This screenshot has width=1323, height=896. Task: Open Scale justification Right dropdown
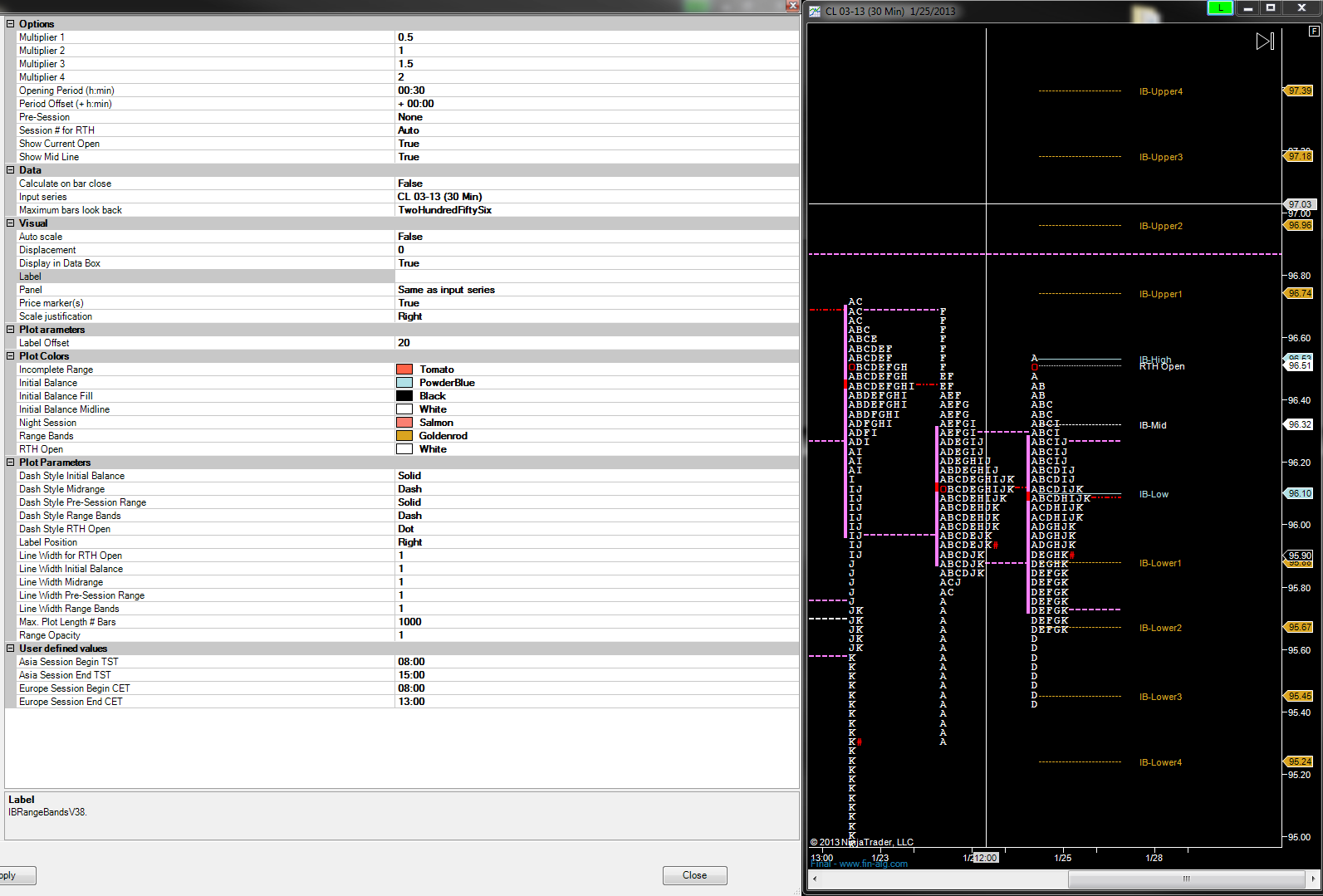[596, 316]
